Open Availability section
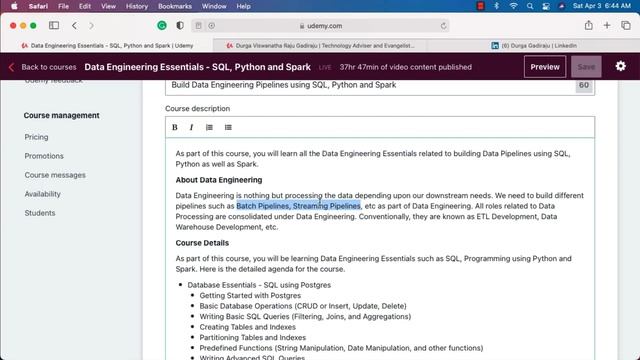This screenshot has width=640, height=360. click(42, 194)
